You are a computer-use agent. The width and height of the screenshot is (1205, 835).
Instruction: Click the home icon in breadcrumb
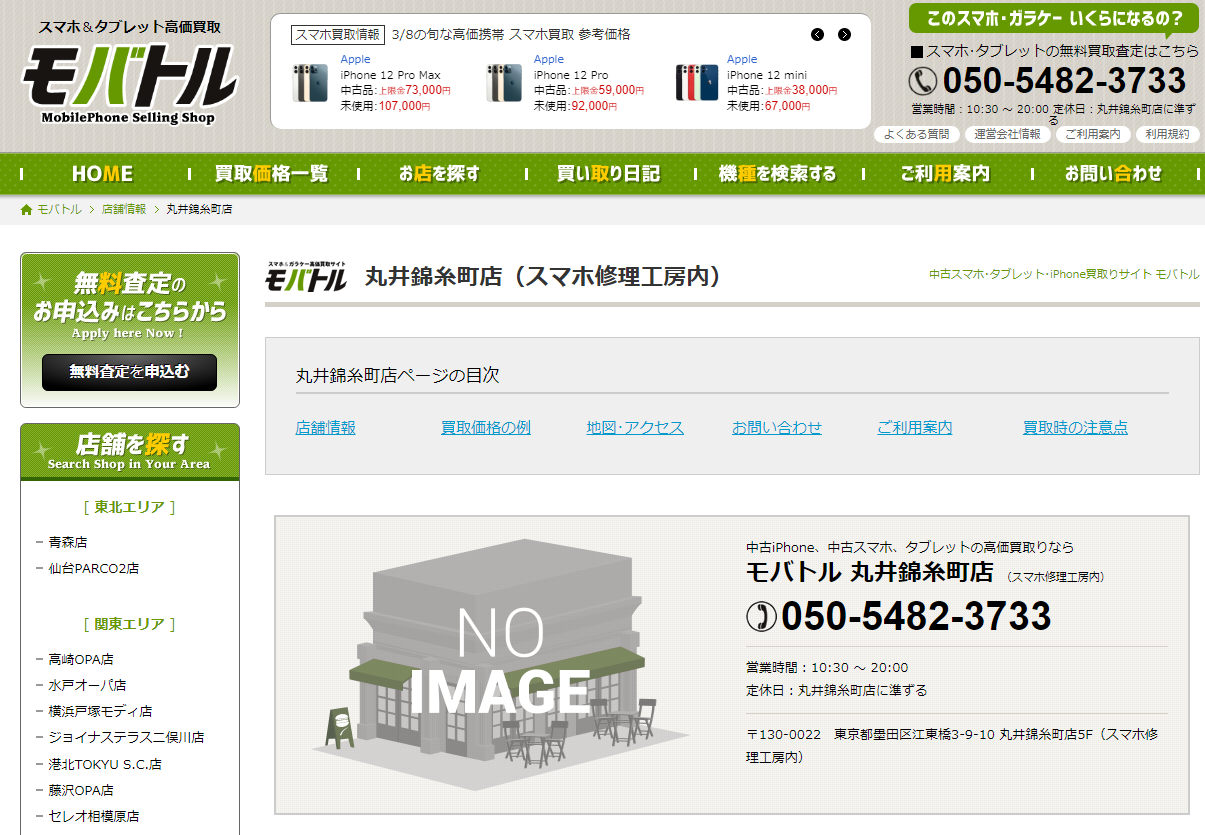[x=27, y=209]
